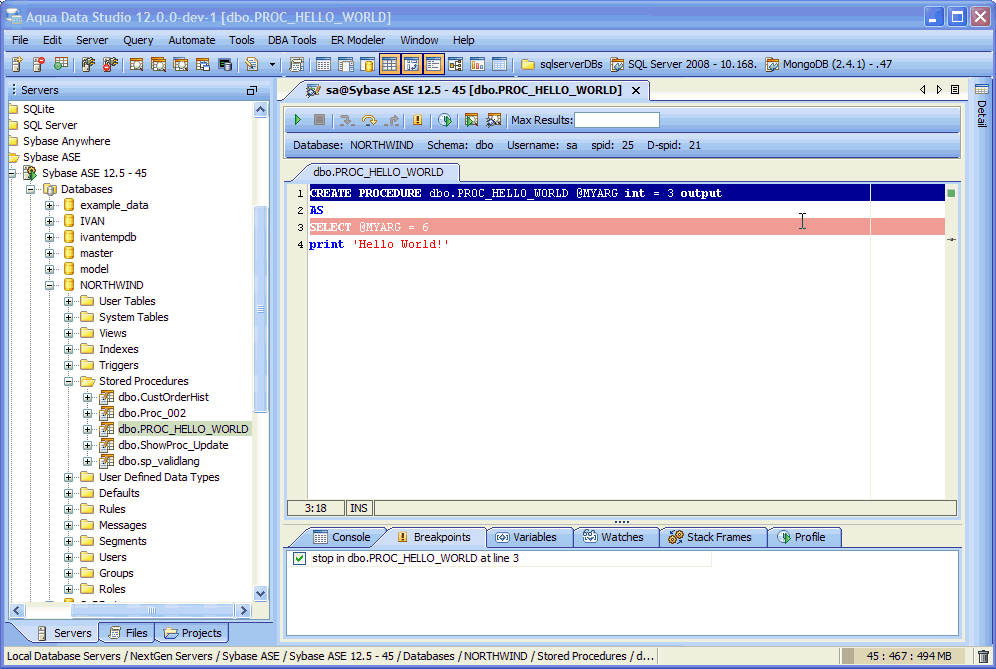Uncheck the breakpoint stop at line 3

[299, 558]
